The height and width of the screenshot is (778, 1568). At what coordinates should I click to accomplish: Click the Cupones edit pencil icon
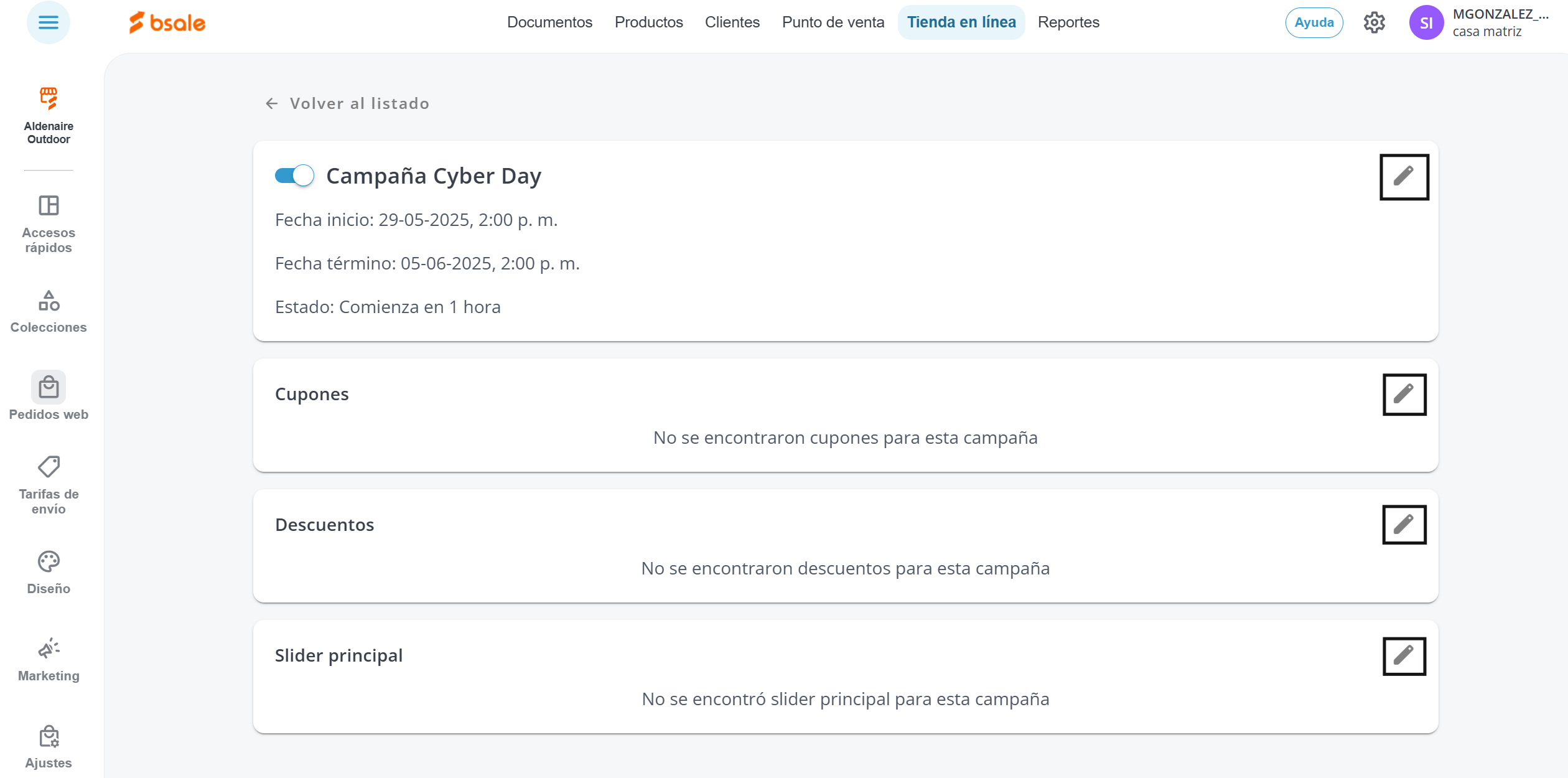tap(1404, 395)
